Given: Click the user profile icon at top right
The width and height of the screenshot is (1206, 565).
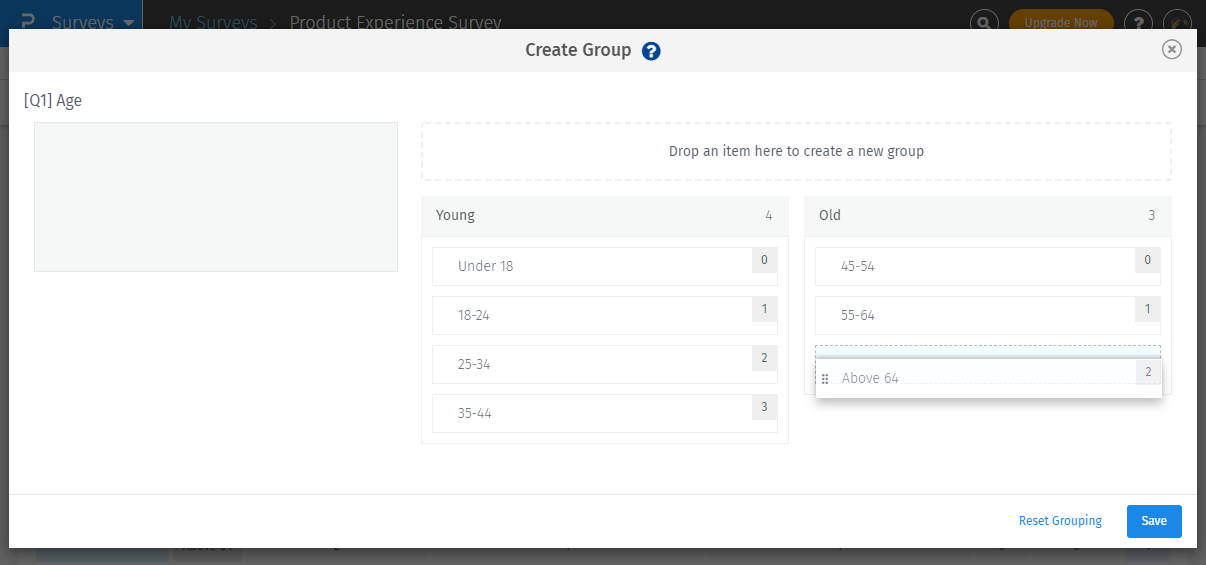Looking at the screenshot, I should [x=1178, y=22].
